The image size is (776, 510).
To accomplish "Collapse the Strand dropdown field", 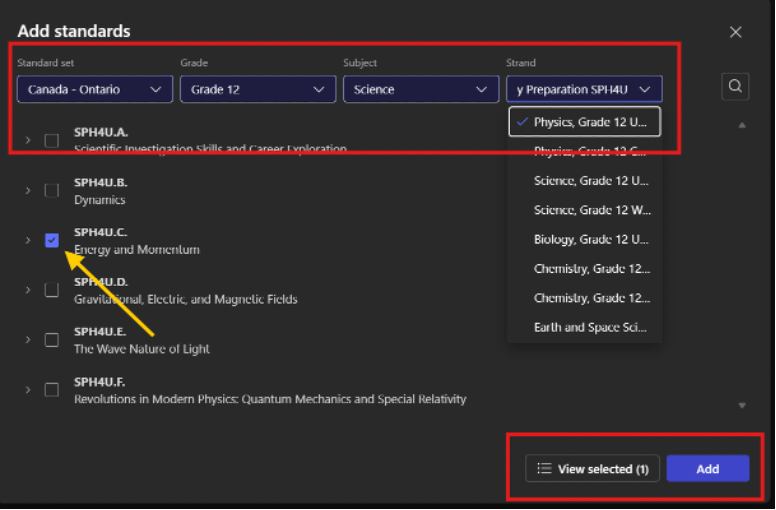I will [x=584, y=90].
